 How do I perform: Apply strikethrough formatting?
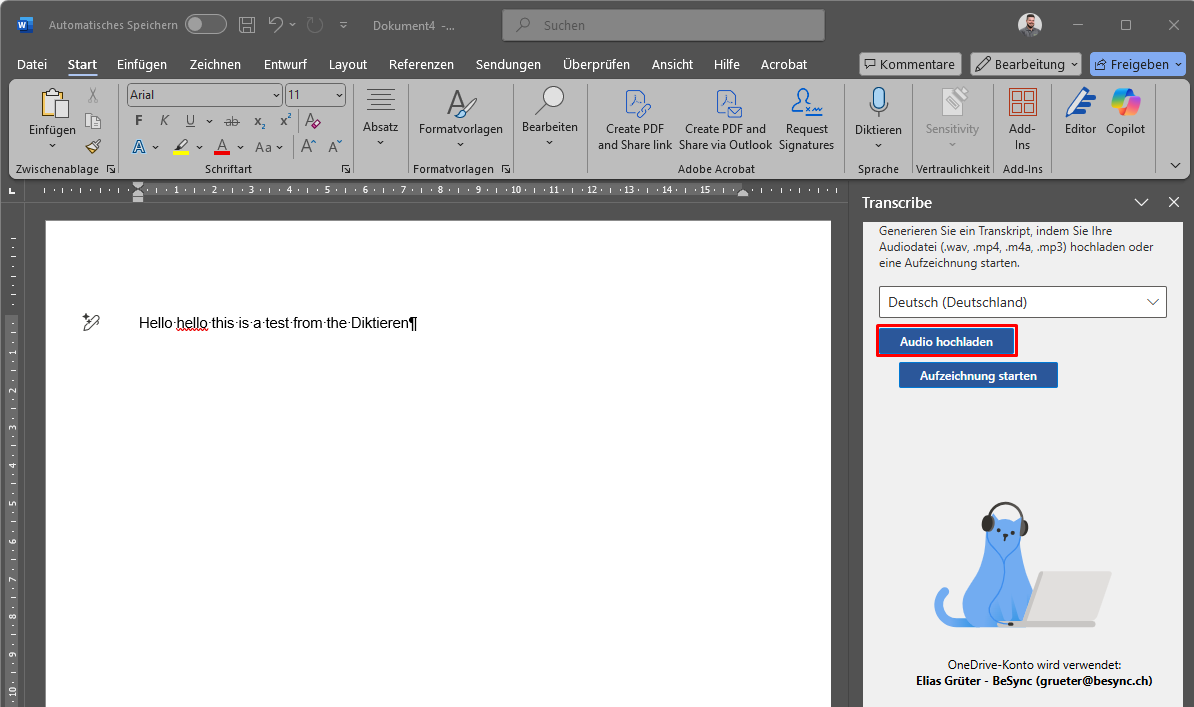pyautogui.click(x=232, y=120)
